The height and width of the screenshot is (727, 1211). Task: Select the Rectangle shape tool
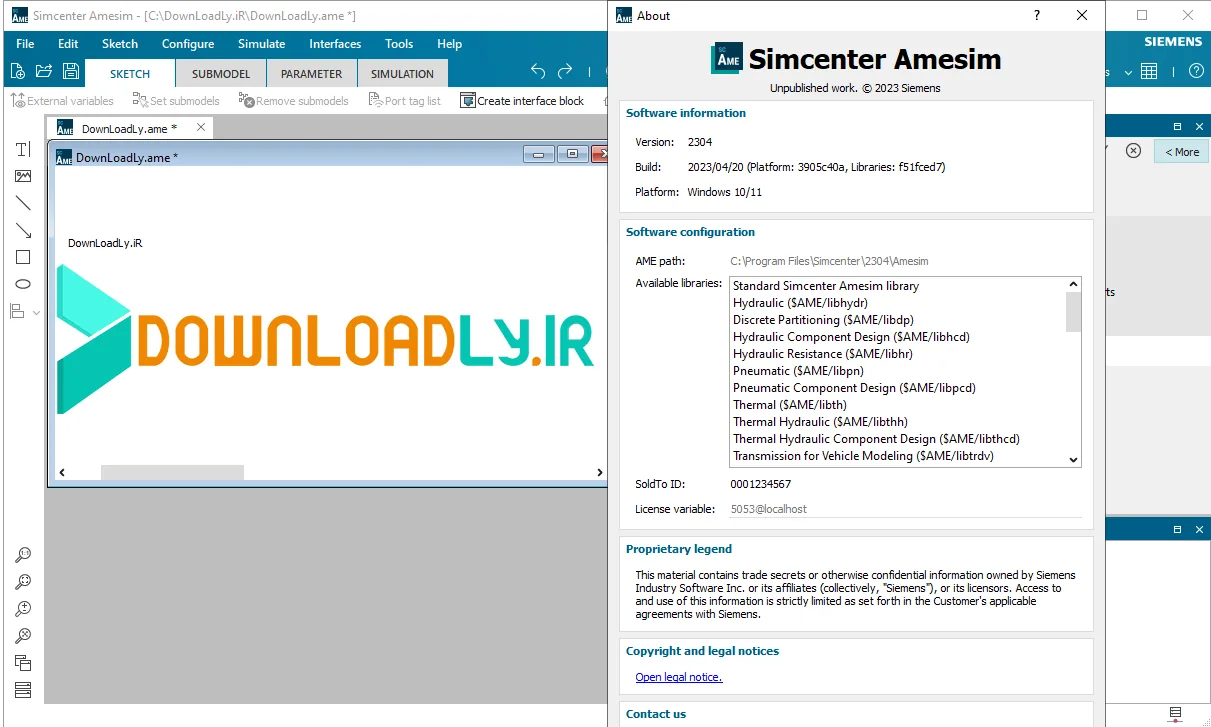point(22,257)
